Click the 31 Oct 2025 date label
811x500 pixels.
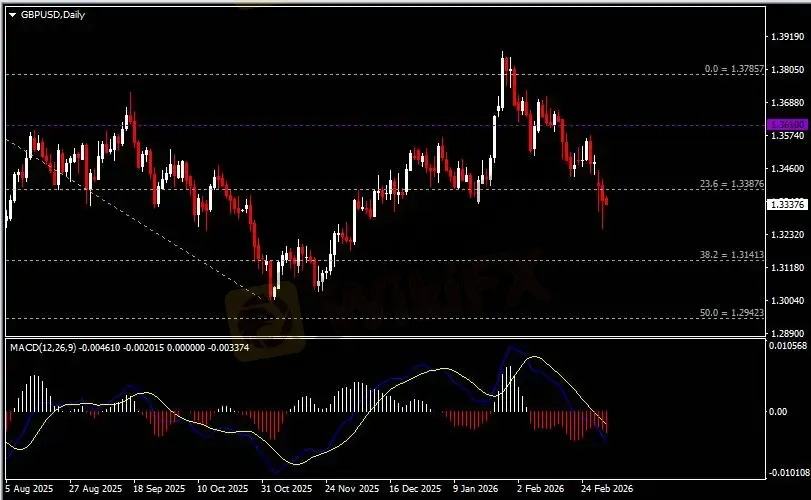coord(287,489)
